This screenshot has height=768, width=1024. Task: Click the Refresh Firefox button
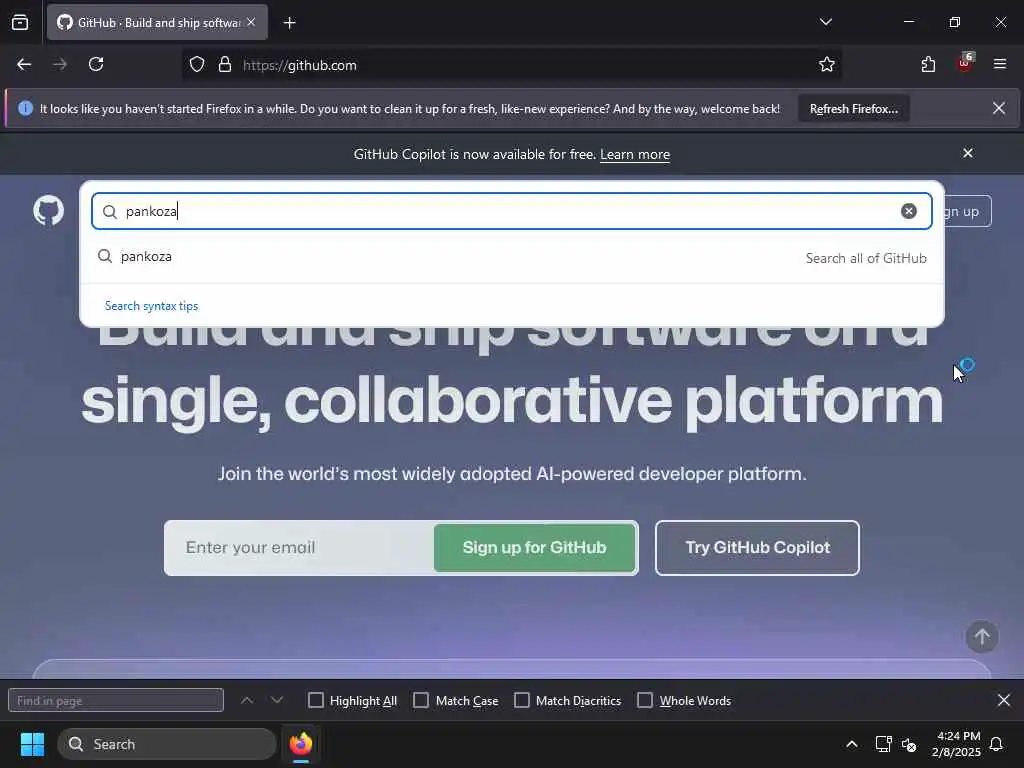pyautogui.click(x=854, y=109)
